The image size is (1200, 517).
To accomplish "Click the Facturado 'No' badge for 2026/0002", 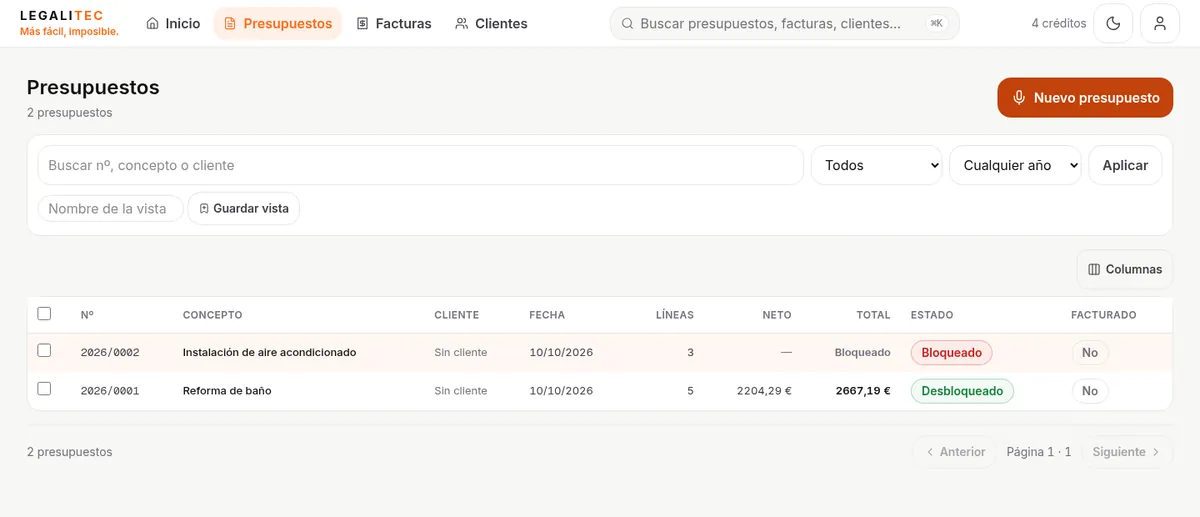I will tap(1090, 352).
